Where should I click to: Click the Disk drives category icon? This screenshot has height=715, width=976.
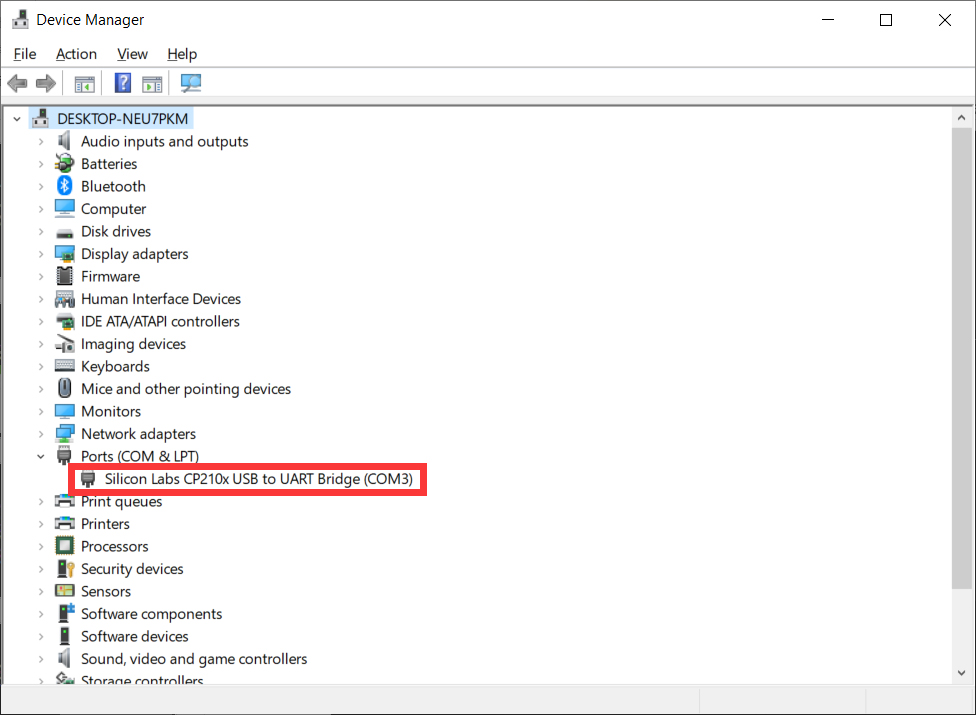pos(65,233)
